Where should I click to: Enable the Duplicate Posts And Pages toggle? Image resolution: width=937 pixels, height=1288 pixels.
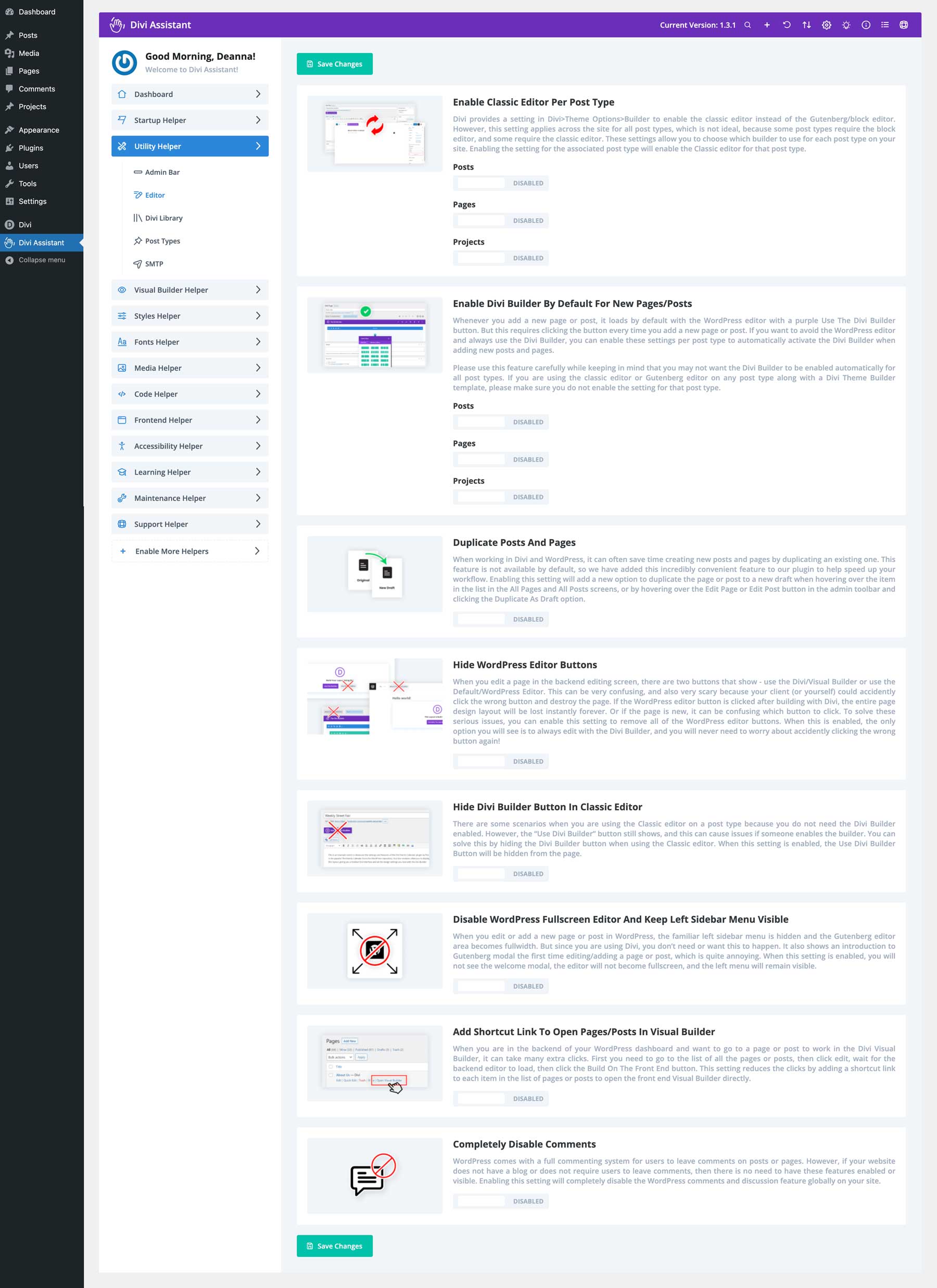point(479,619)
